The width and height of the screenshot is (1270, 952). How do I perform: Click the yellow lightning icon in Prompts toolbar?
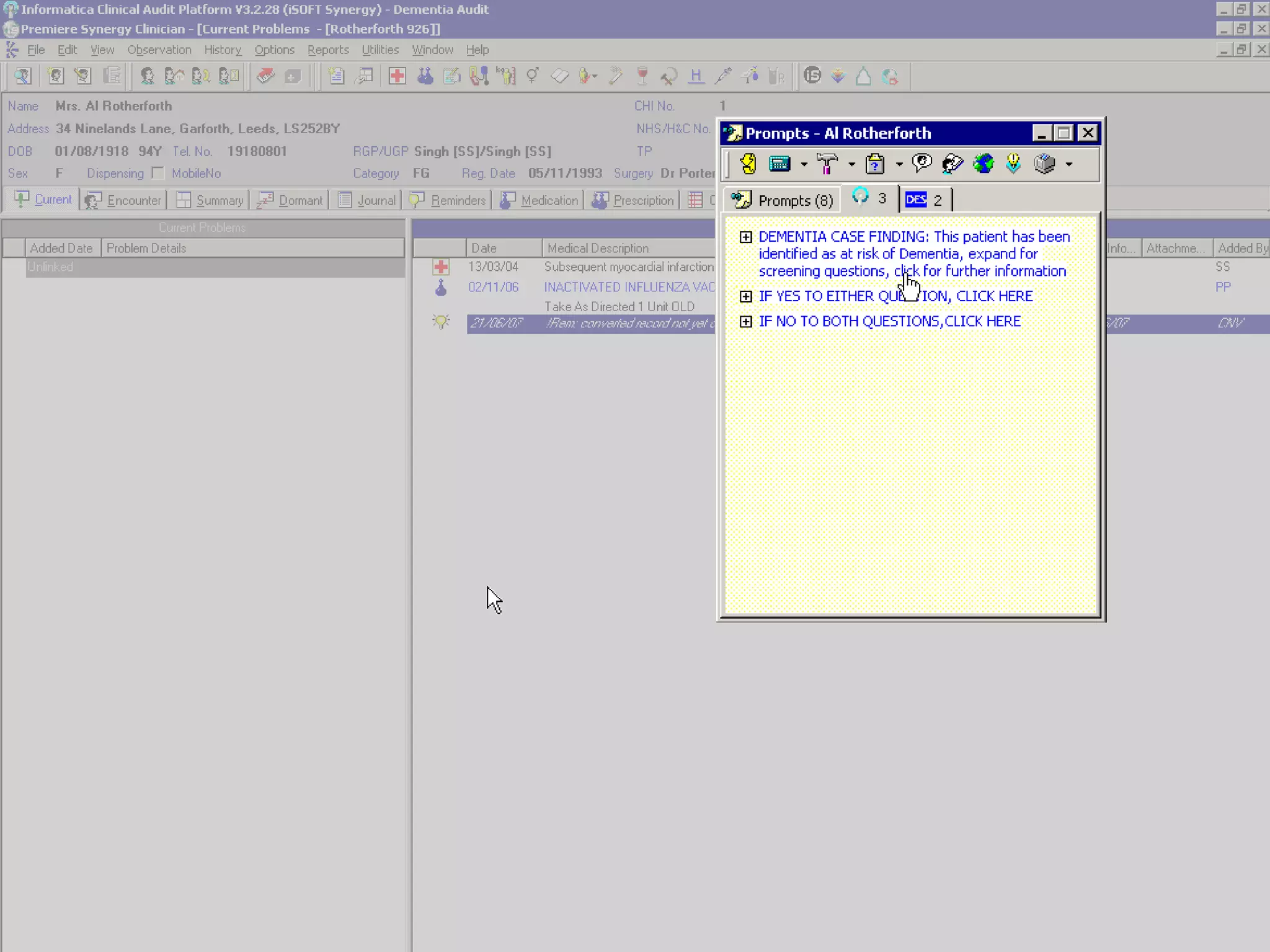click(x=748, y=164)
